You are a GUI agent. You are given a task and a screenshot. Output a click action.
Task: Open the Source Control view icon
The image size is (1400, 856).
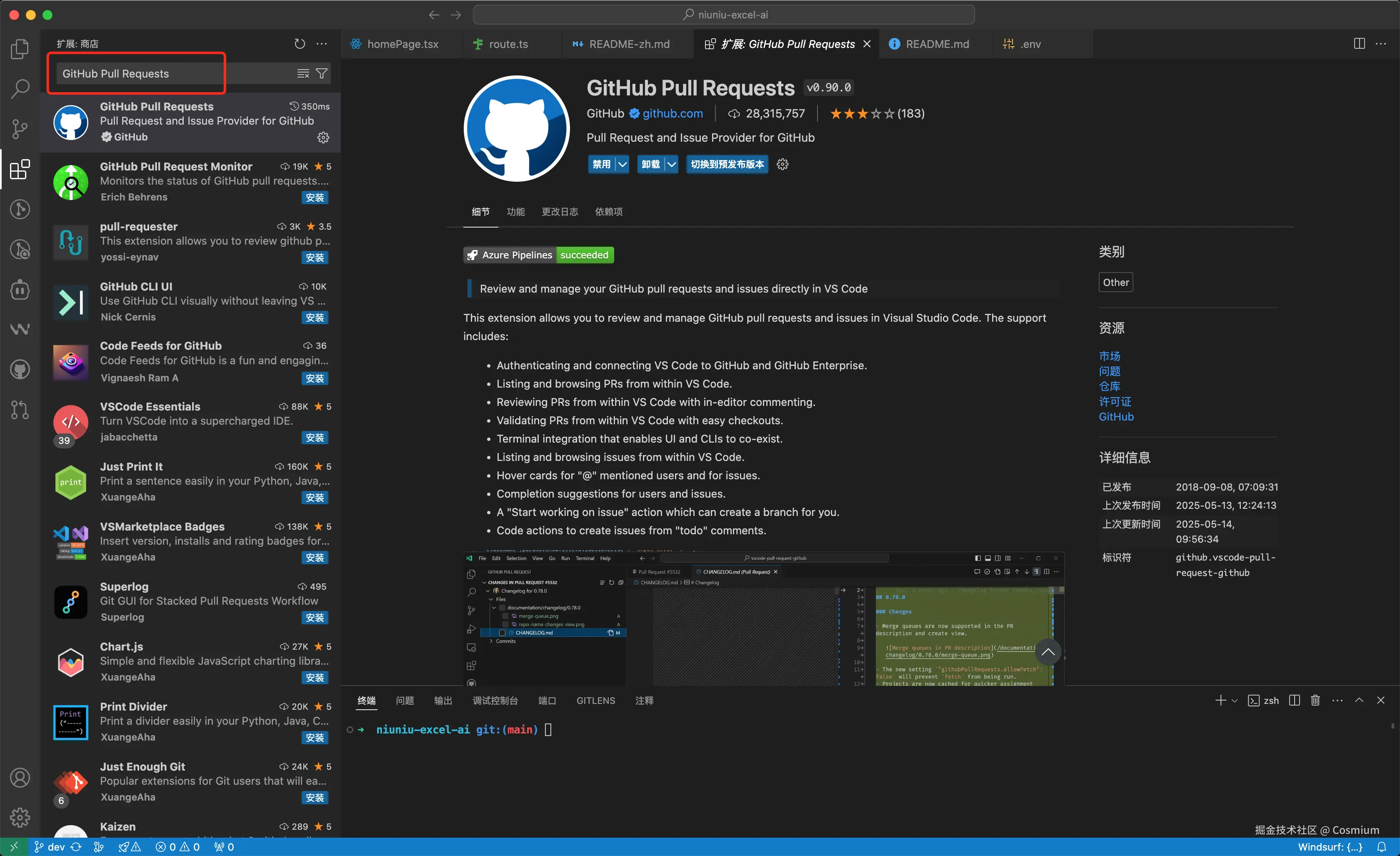pyautogui.click(x=20, y=129)
